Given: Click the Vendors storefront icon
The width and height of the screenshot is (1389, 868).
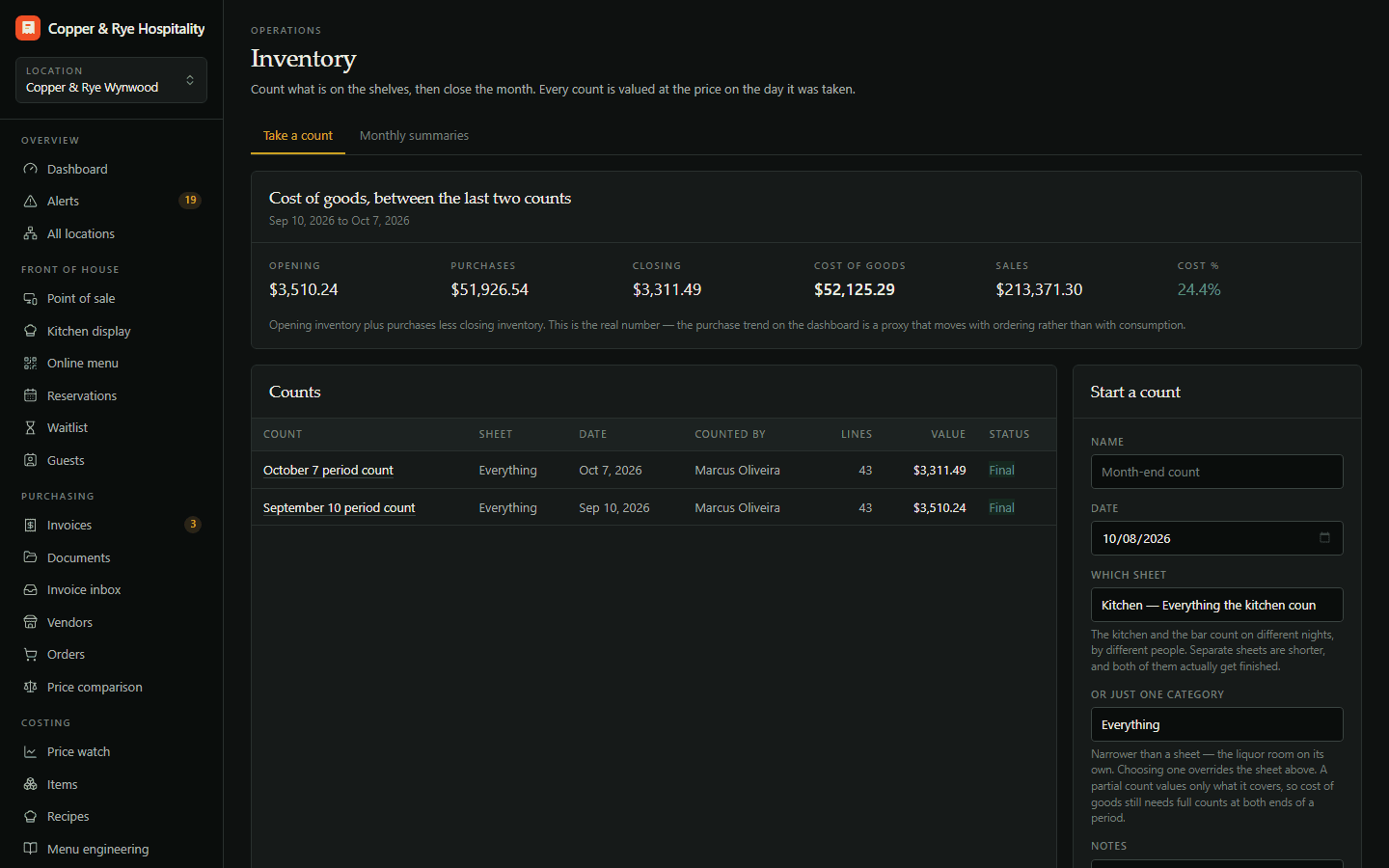Looking at the screenshot, I should point(30,622).
